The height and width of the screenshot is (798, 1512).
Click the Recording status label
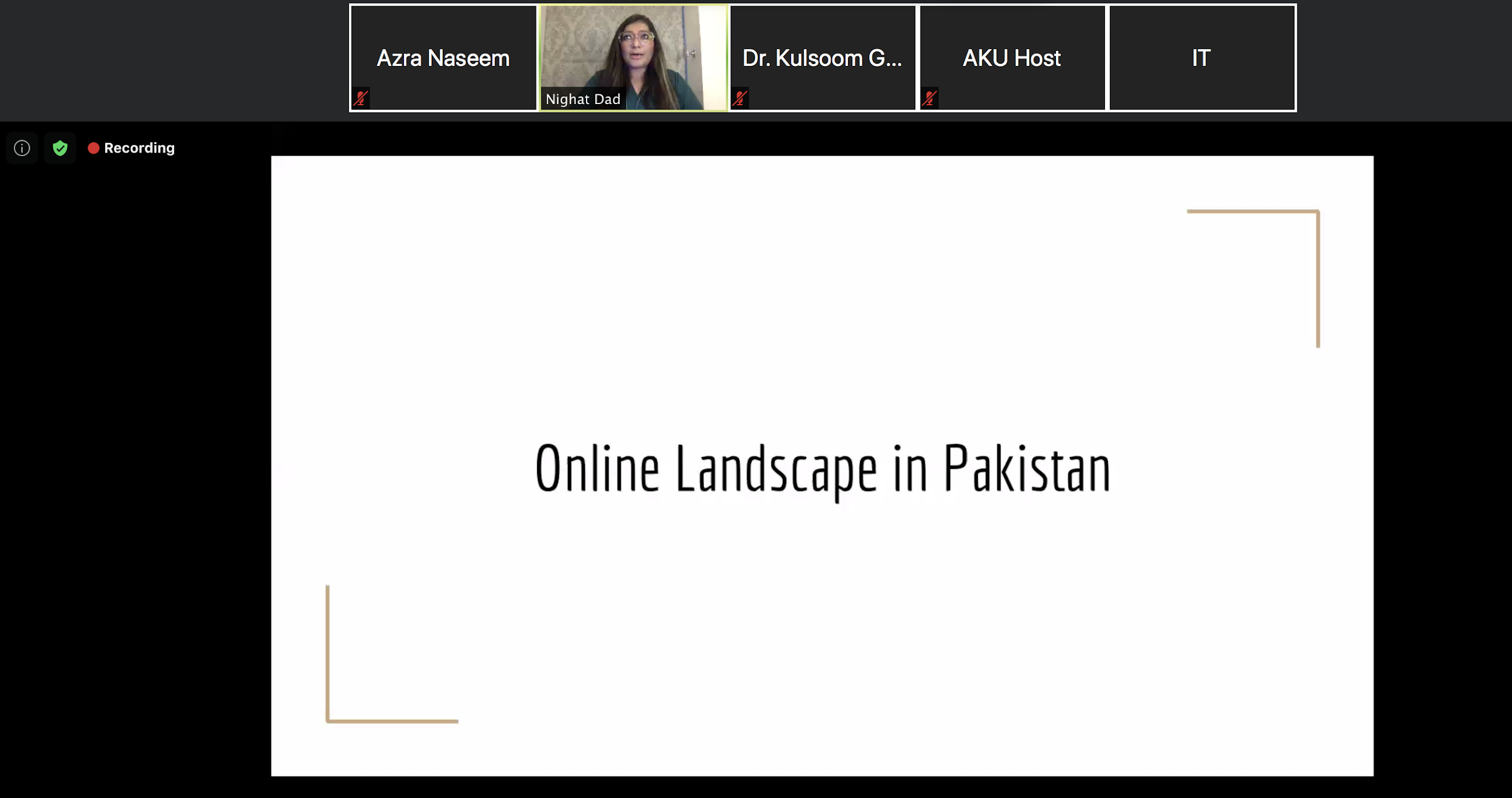coord(139,148)
